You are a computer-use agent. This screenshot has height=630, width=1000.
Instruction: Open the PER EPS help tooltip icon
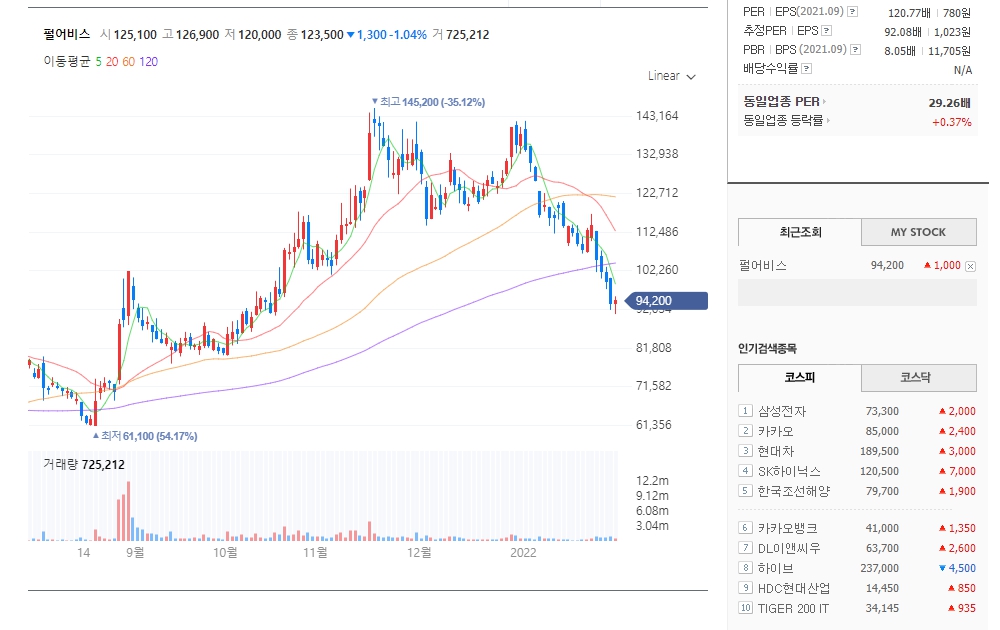point(853,11)
